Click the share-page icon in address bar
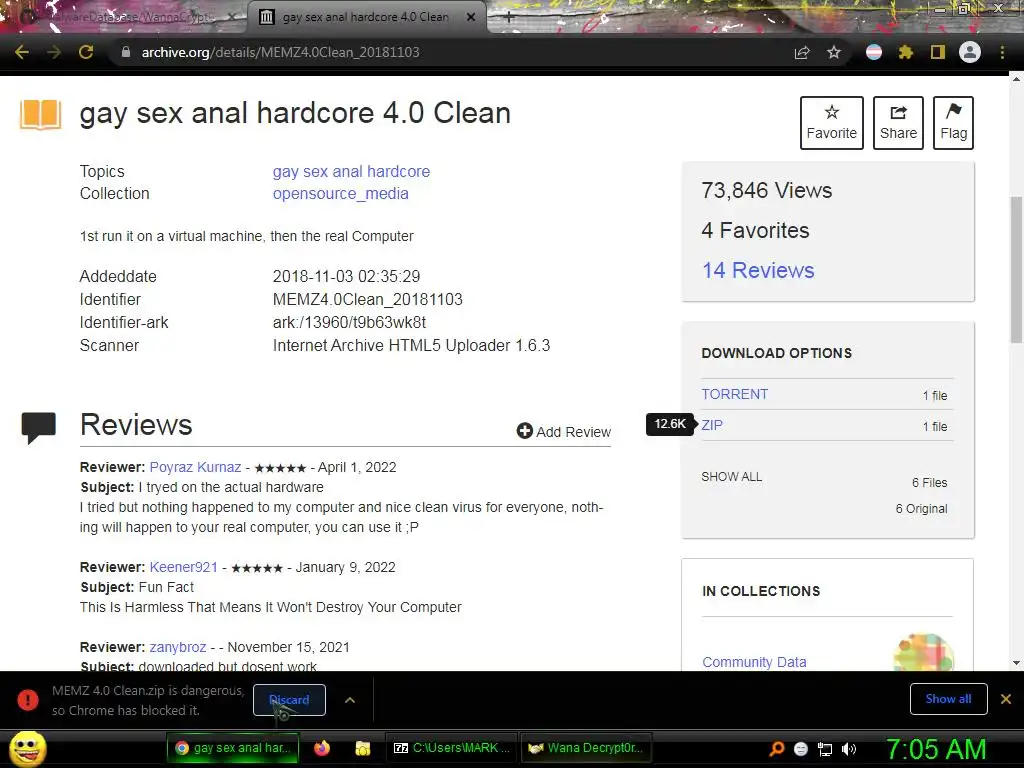 802,53
